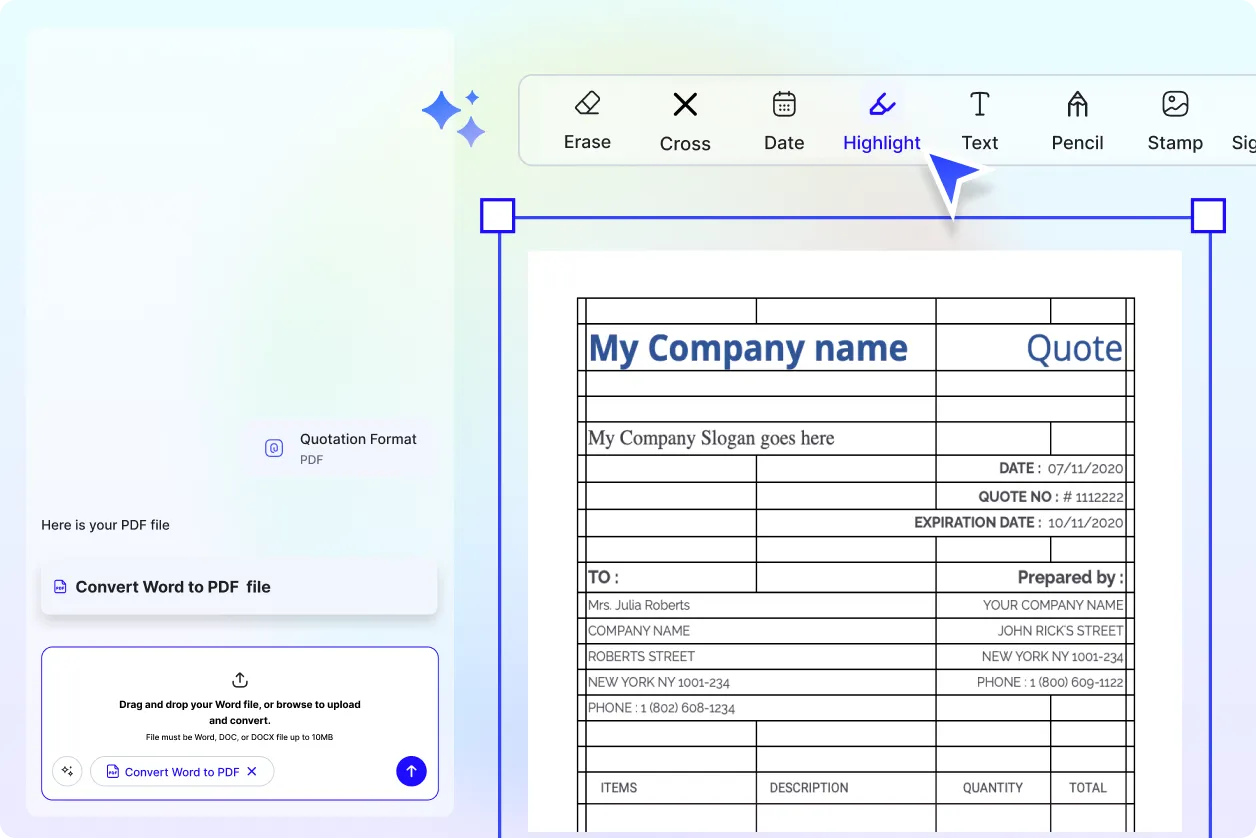The height and width of the screenshot is (838, 1256).
Task: Select the Highlight tool
Action: [881, 120]
